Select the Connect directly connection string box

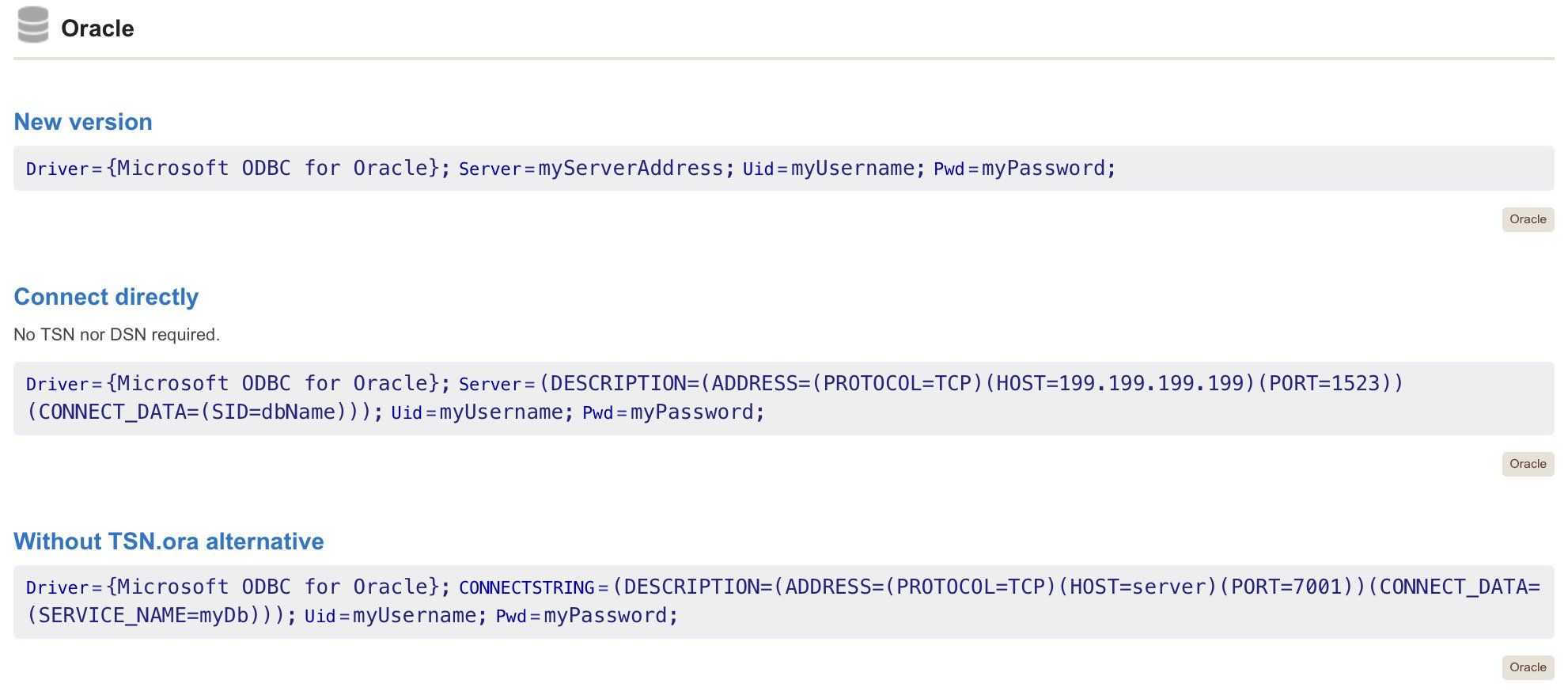tap(783, 398)
